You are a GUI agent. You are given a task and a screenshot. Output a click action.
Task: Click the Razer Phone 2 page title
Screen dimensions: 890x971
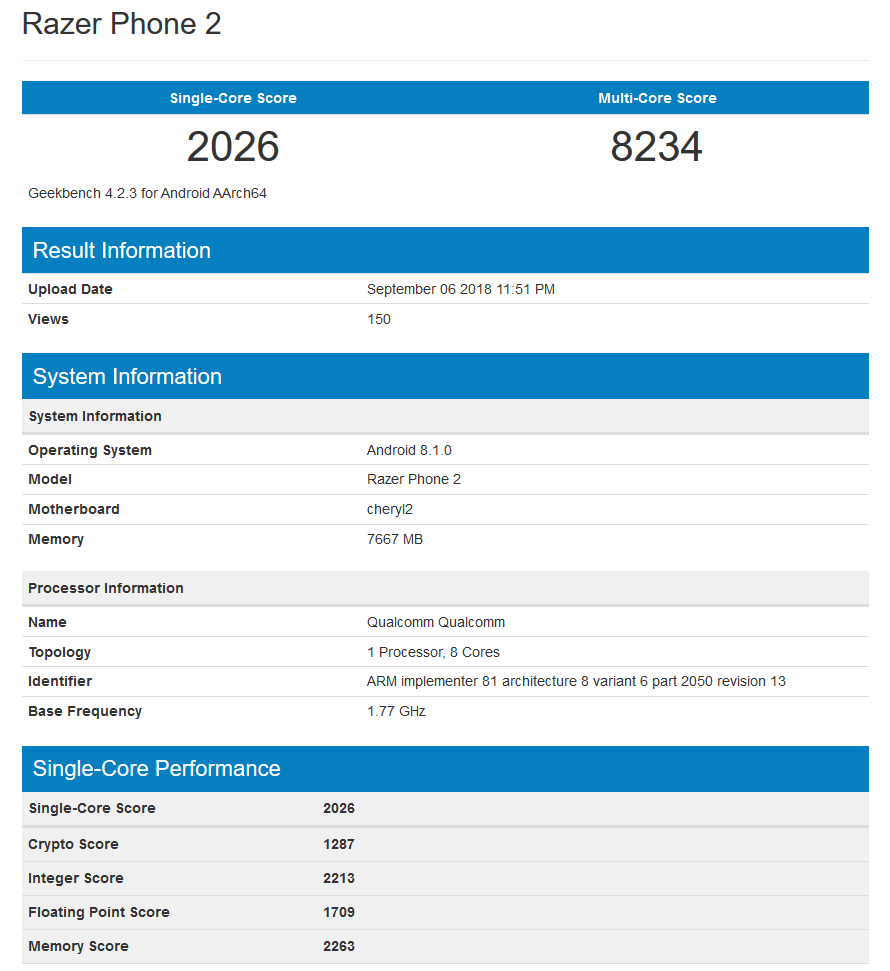click(121, 24)
